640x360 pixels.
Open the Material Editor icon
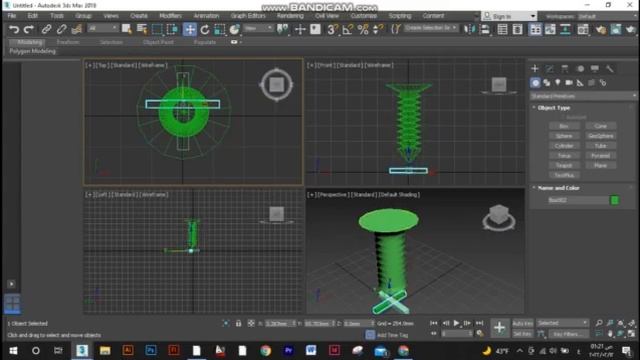(x=583, y=29)
